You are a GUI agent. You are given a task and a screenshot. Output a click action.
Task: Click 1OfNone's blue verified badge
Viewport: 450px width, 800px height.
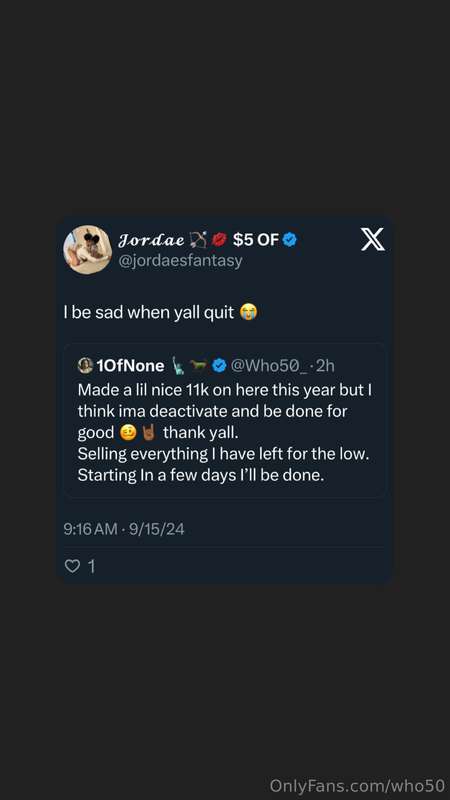pos(219,365)
